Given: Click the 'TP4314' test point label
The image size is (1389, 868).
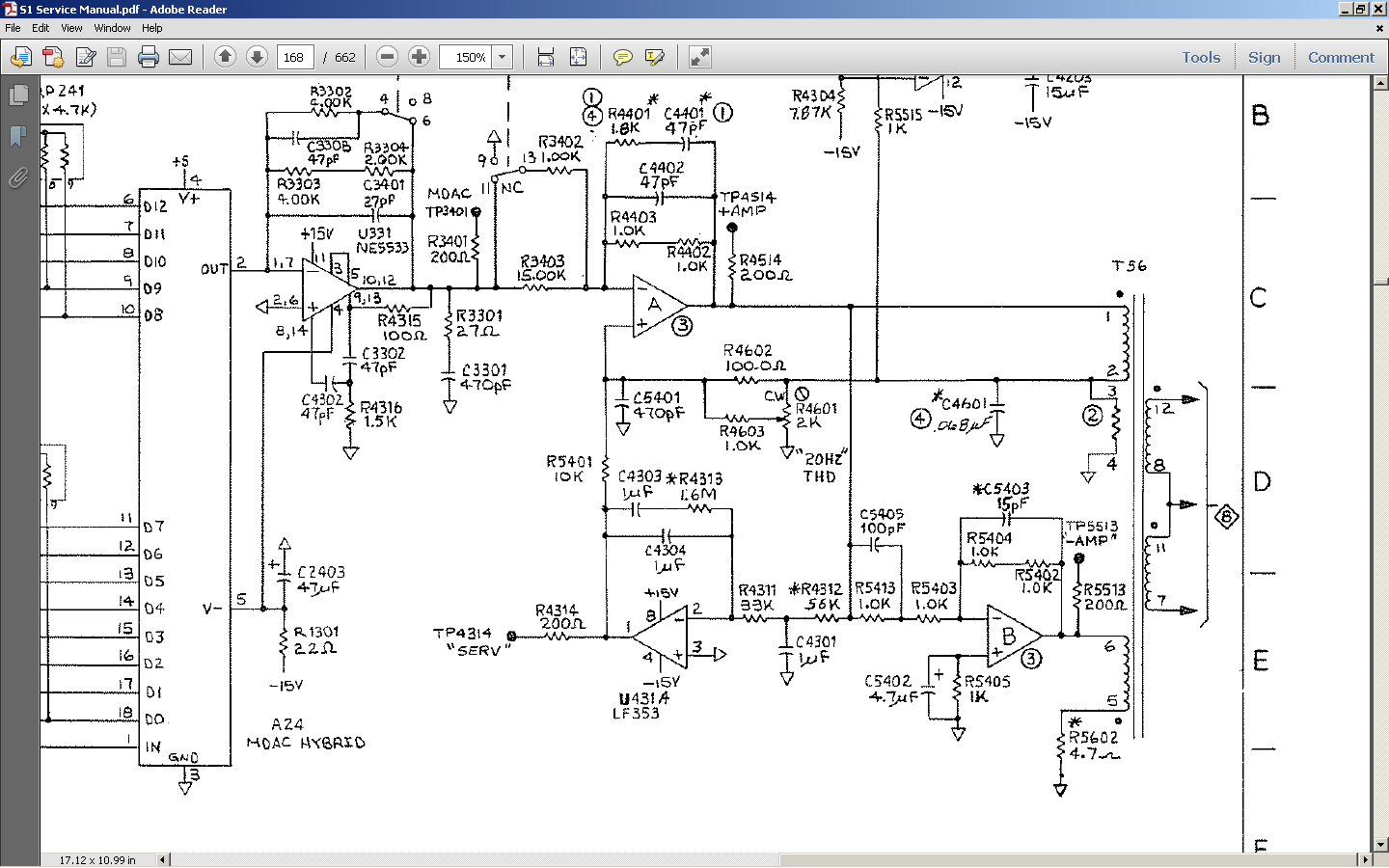Looking at the screenshot, I should click(462, 633).
